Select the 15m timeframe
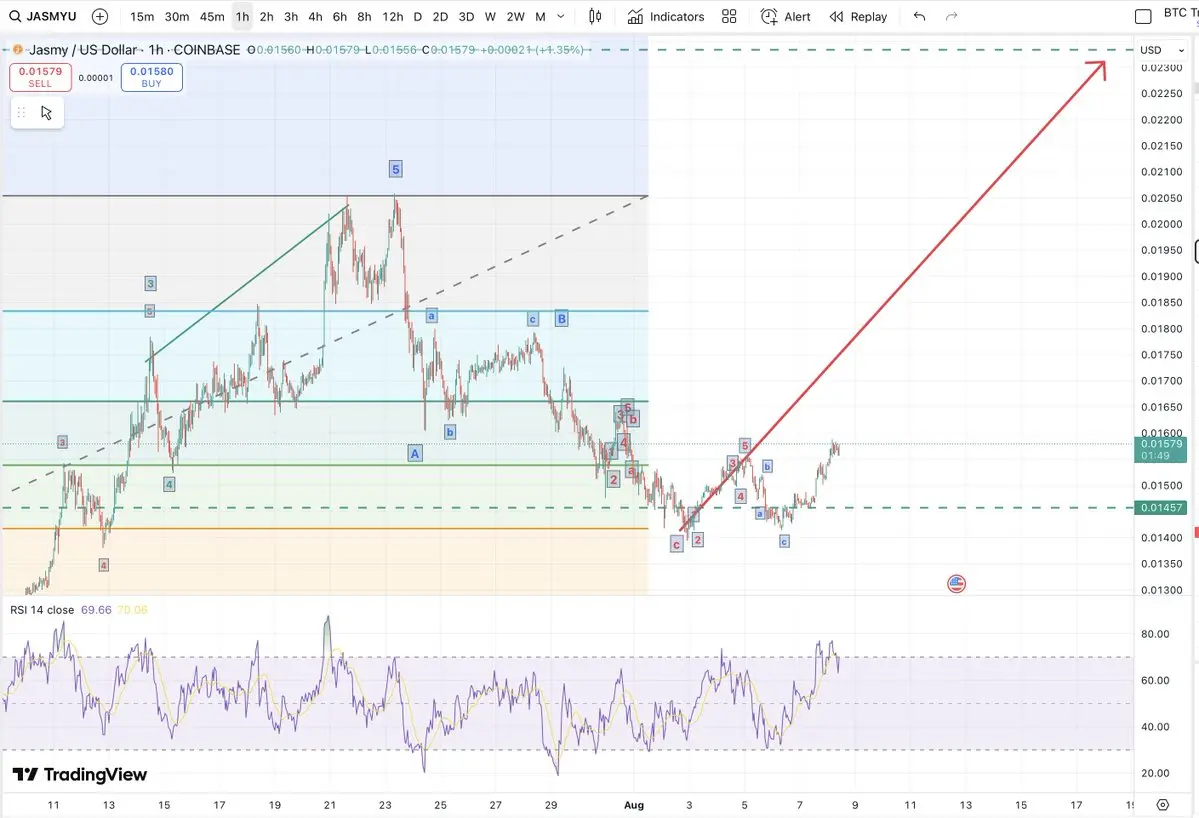This screenshot has width=1199, height=818. 141,16
